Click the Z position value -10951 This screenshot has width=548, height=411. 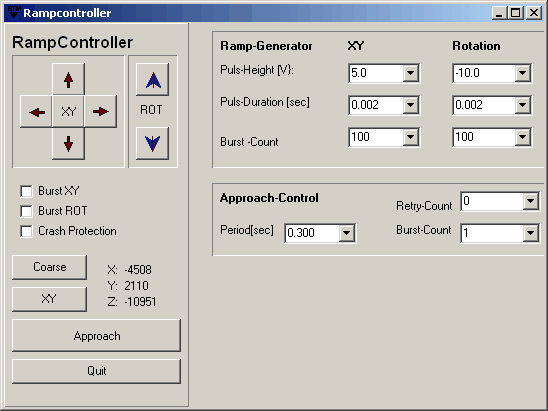tap(140, 302)
